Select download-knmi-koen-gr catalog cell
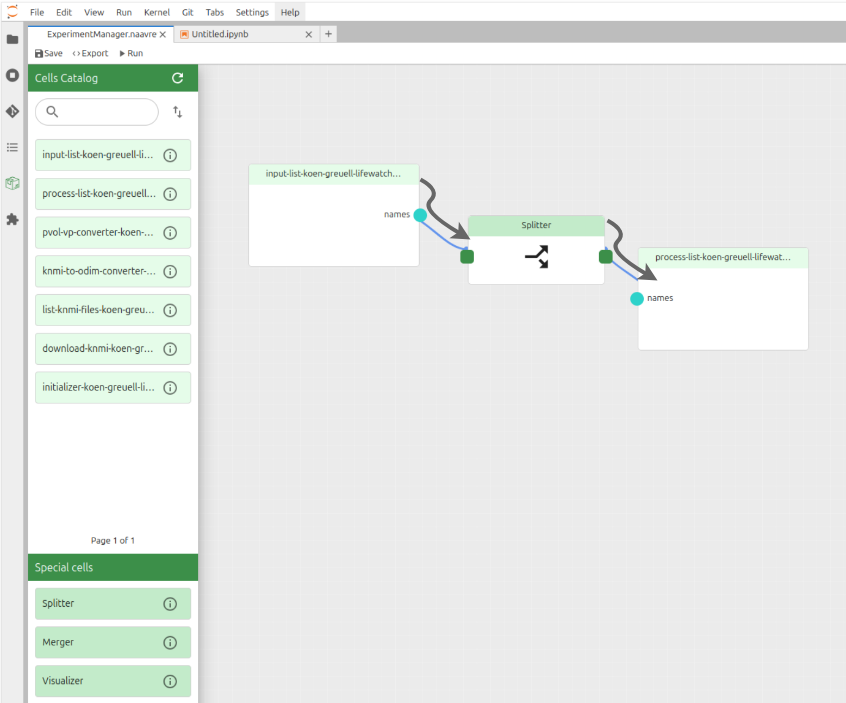 click(x=113, y=349)
